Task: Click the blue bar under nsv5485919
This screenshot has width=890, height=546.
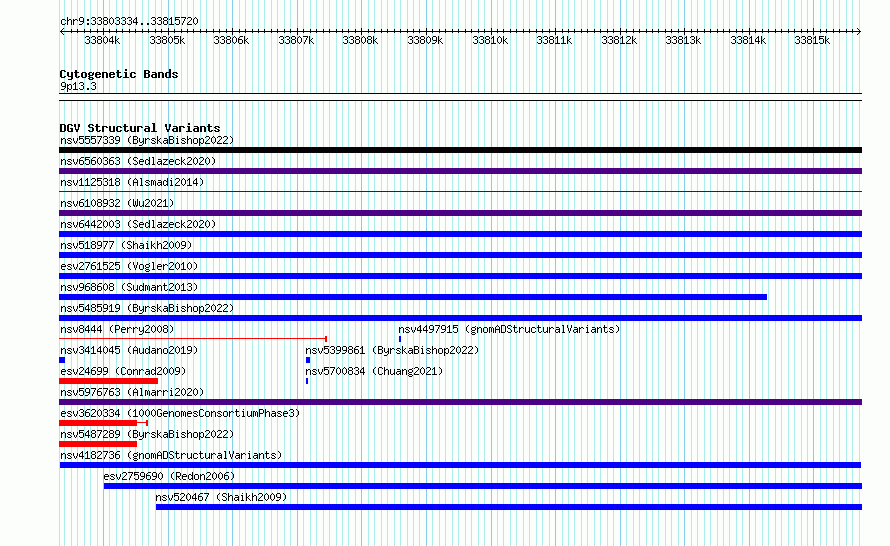Action: point(460,318)
